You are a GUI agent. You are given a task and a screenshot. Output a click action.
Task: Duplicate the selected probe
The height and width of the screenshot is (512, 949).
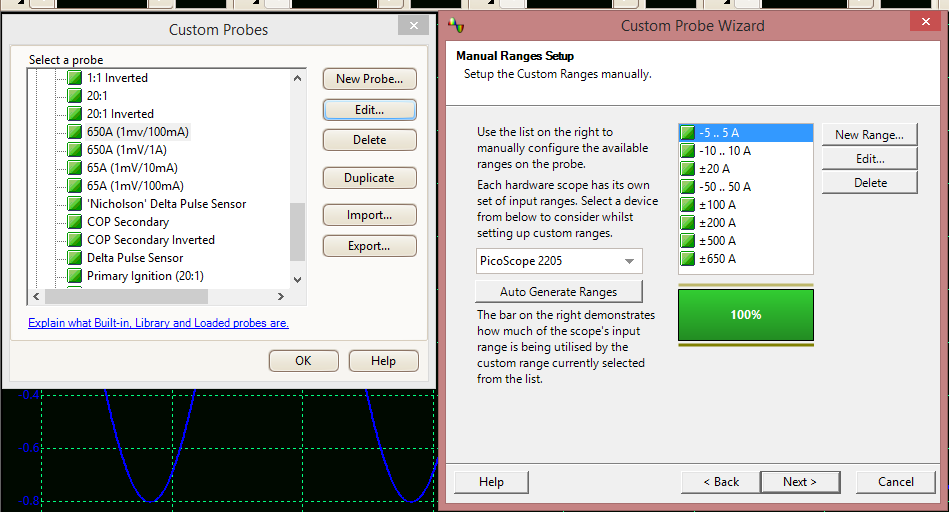(x=369, y=178)
